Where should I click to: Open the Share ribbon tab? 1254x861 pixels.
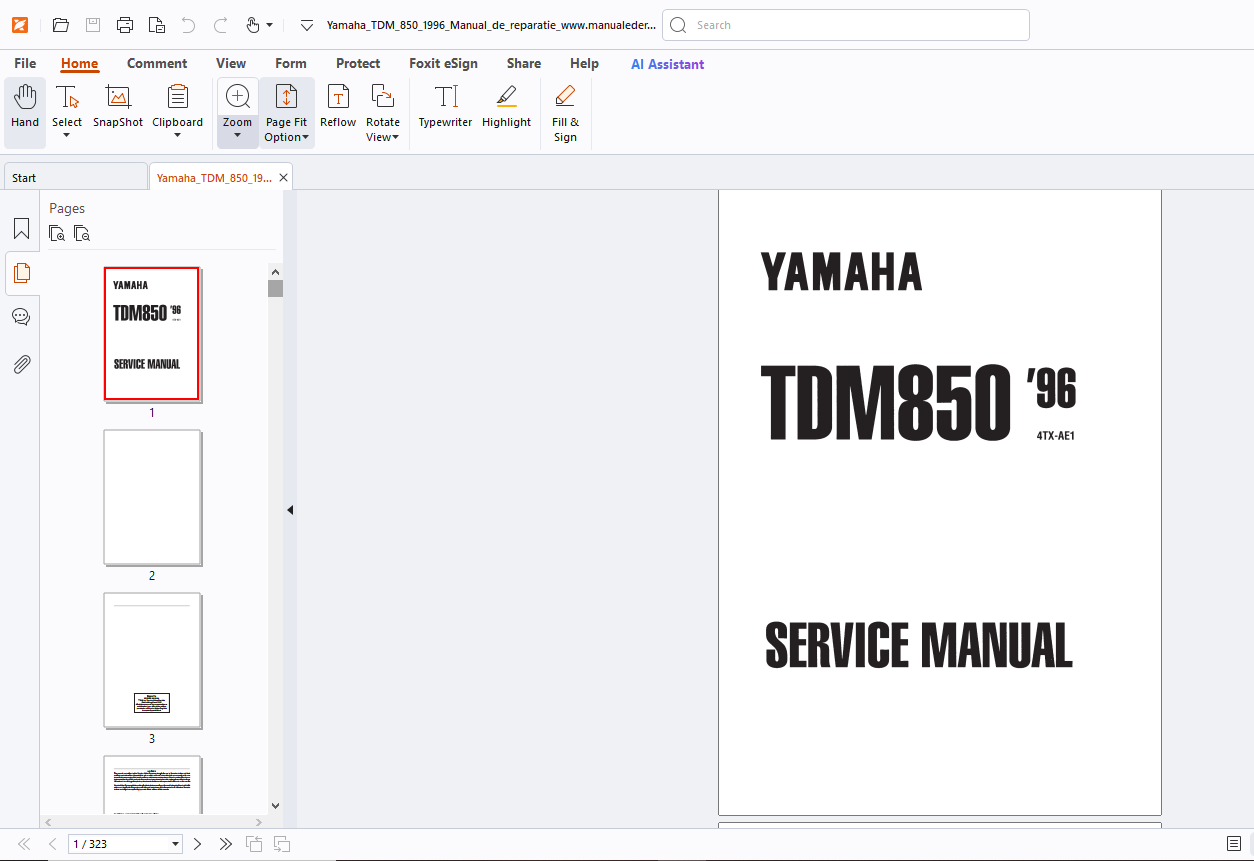tap(524, 63)
